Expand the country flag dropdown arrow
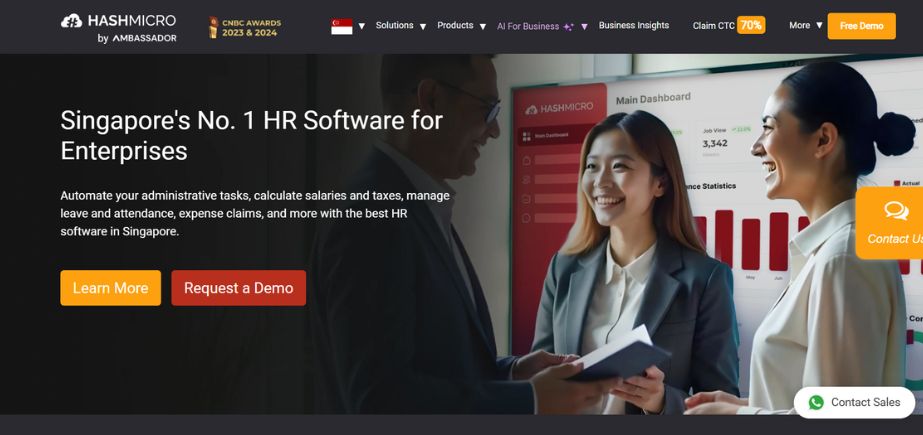Viewport: 923px width, 435px height. pos(361,26)
